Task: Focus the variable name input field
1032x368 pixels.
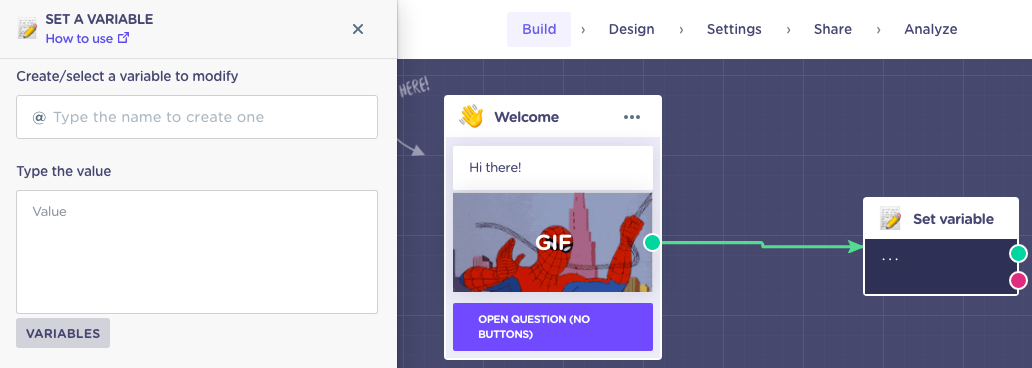Action: click(x=197, y=117)
